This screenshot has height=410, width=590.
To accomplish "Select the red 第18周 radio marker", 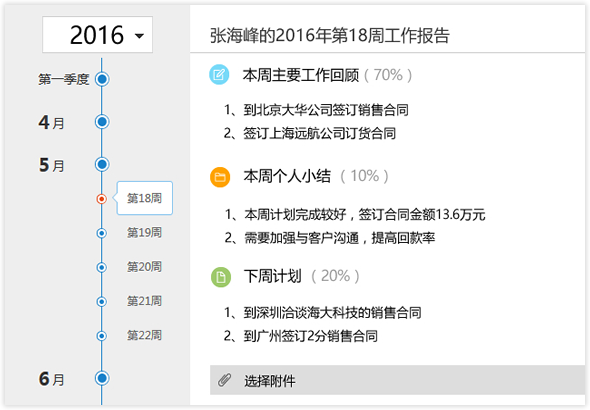I will 101,199.
